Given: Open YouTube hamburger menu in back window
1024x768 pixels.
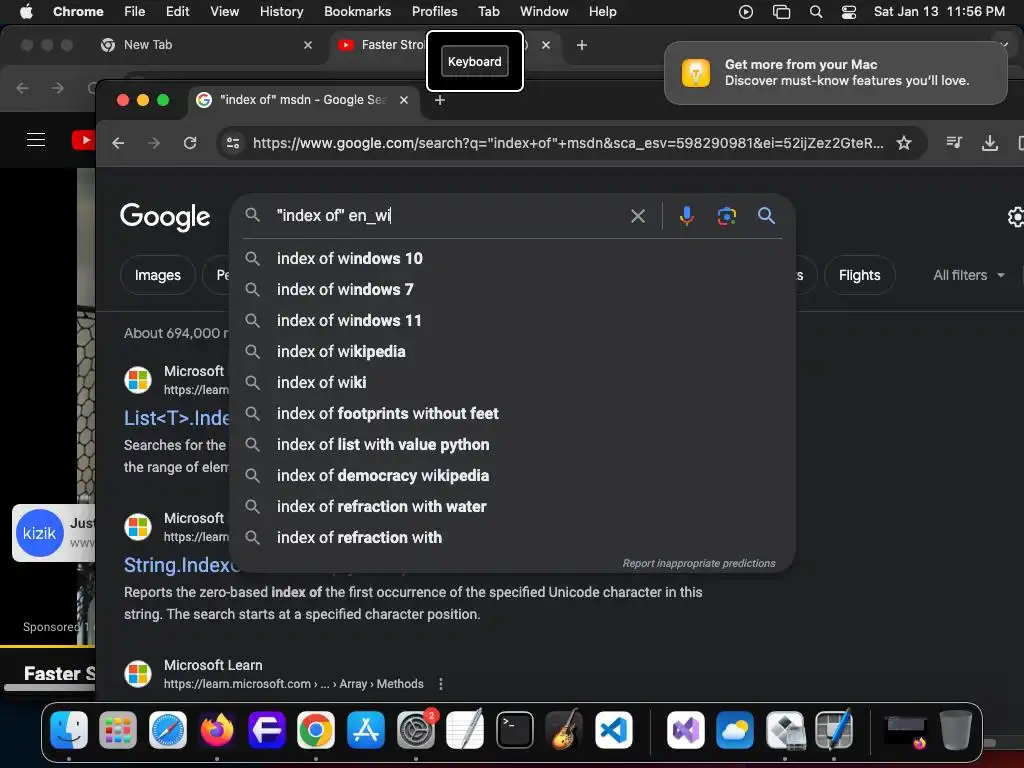Looking at the screenshot, I should coord(36,140).
